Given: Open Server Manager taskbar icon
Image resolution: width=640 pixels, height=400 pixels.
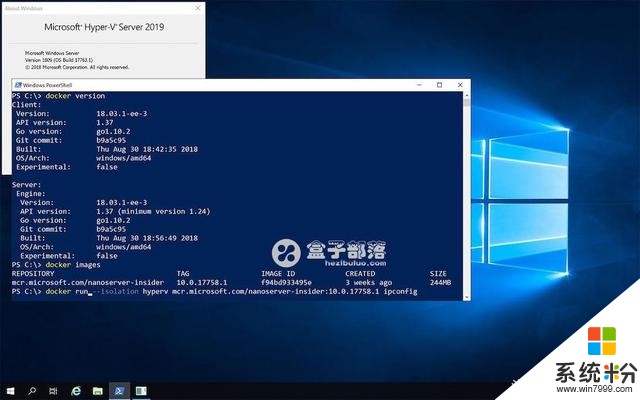Looking at the screenshot, I should pyautogui.click(x=141, y=391).
